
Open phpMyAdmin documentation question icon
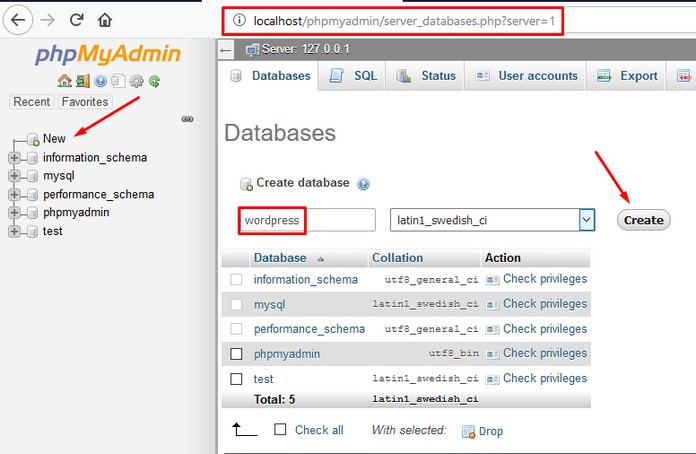pos(100,81)
